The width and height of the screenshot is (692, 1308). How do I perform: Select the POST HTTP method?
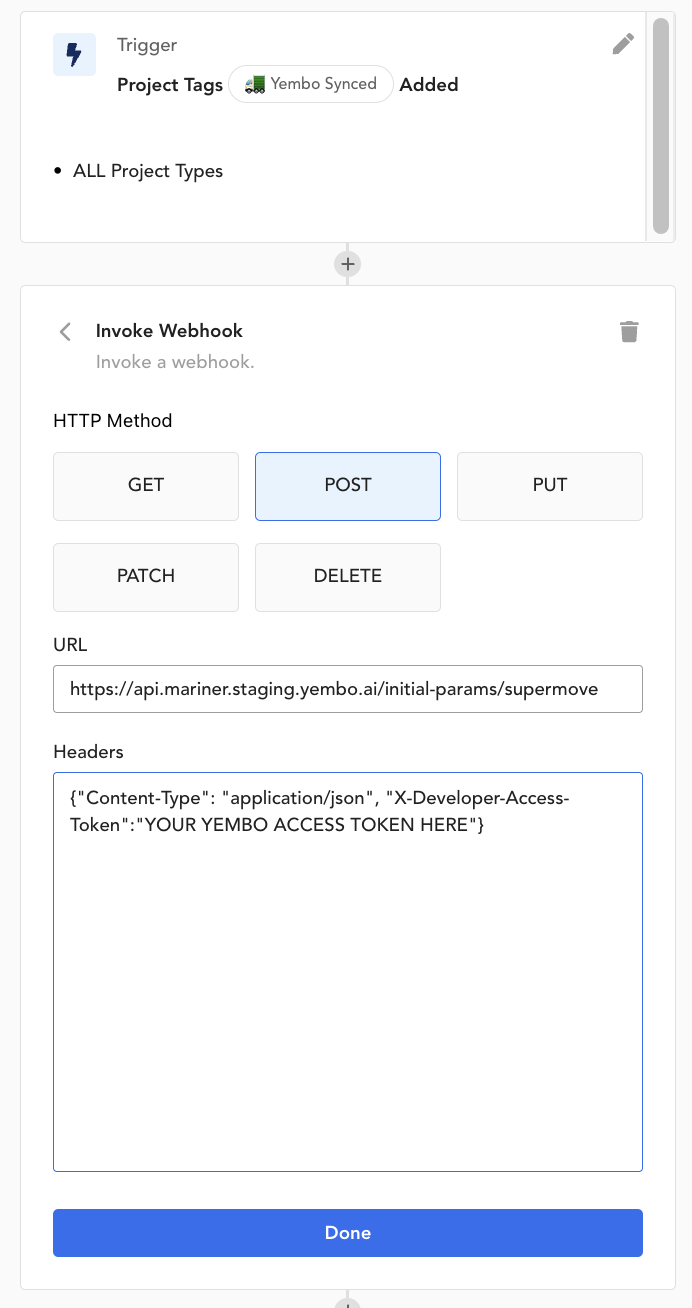tap(347, 486)
